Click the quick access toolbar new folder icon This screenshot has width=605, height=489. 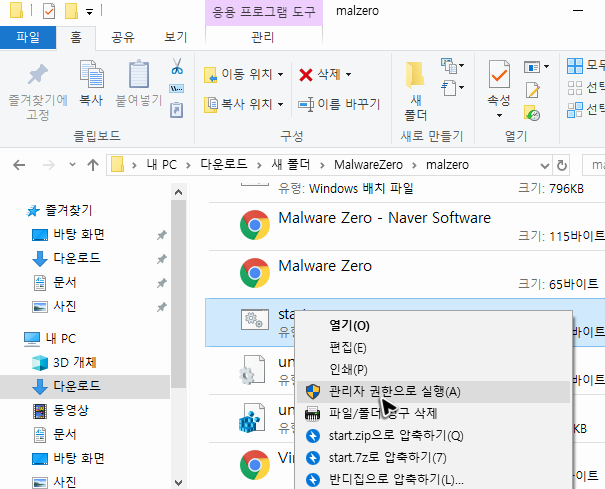tap(71, 11)
